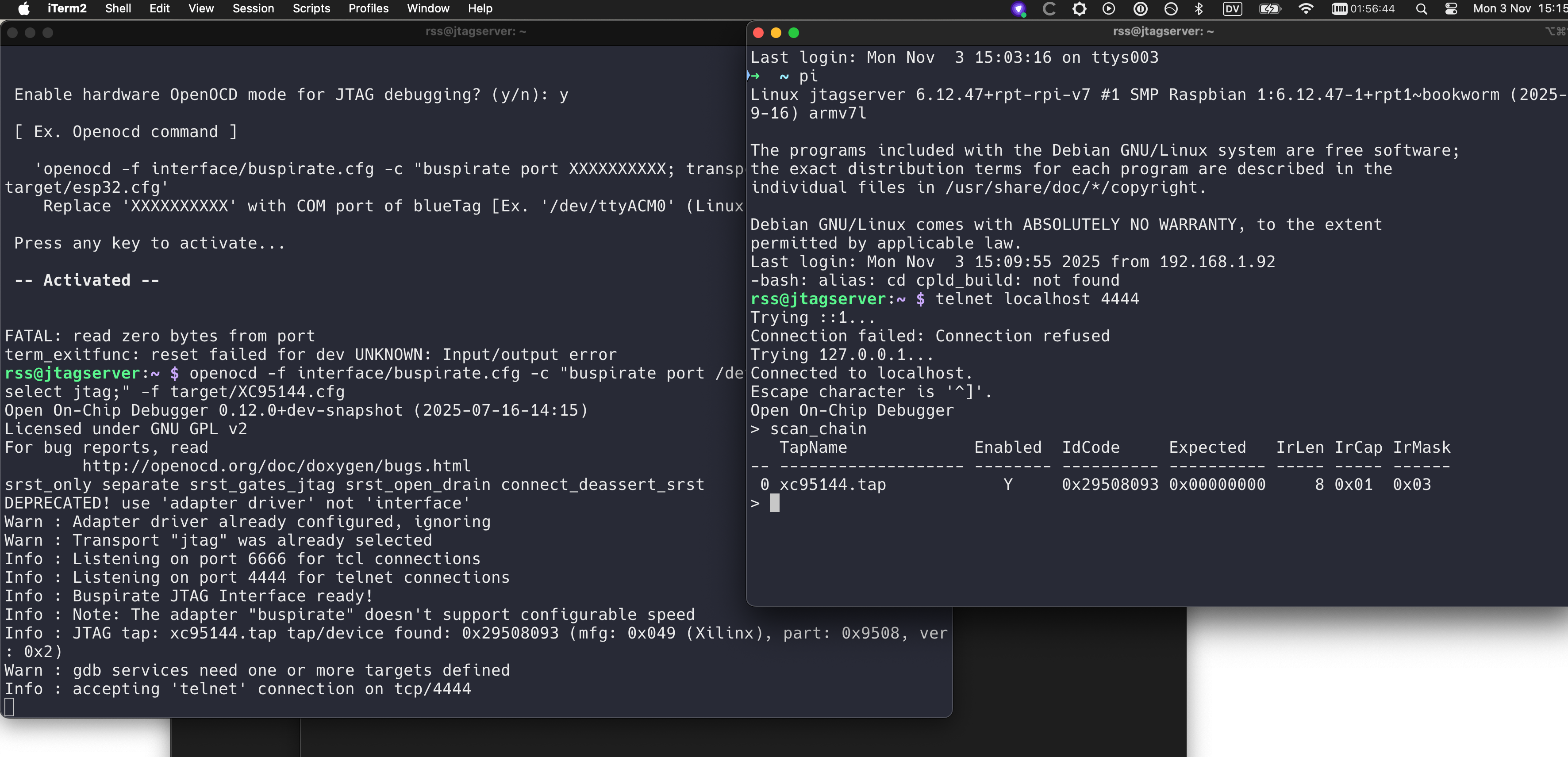Open the Session menu

(x=253, y=8)
